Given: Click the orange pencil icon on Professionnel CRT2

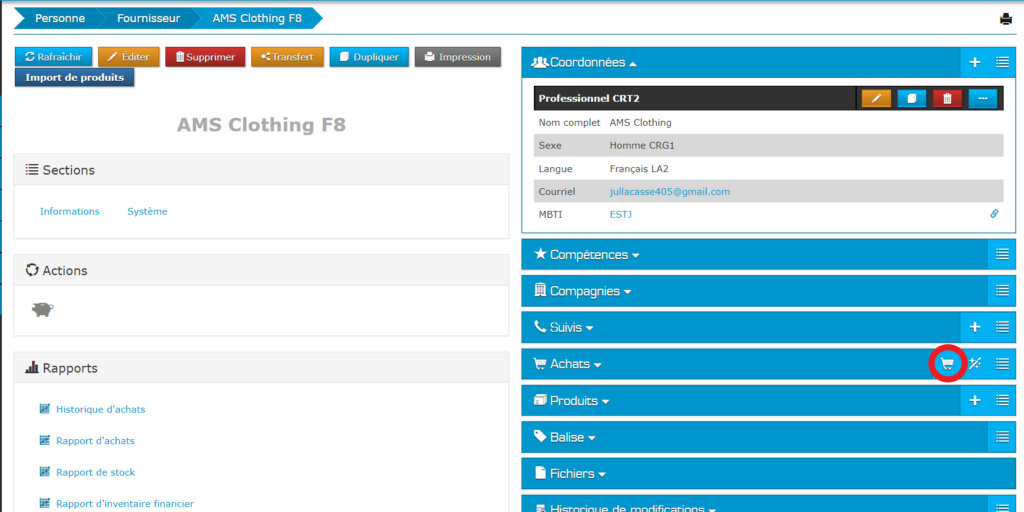Looking at the screenshot, I should pos(876,98).
